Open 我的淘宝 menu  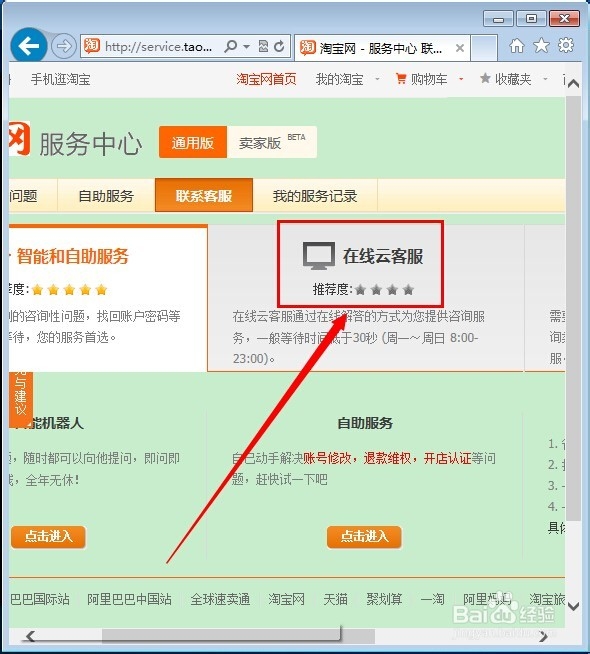pyautogui.click(x=339, y=79)
